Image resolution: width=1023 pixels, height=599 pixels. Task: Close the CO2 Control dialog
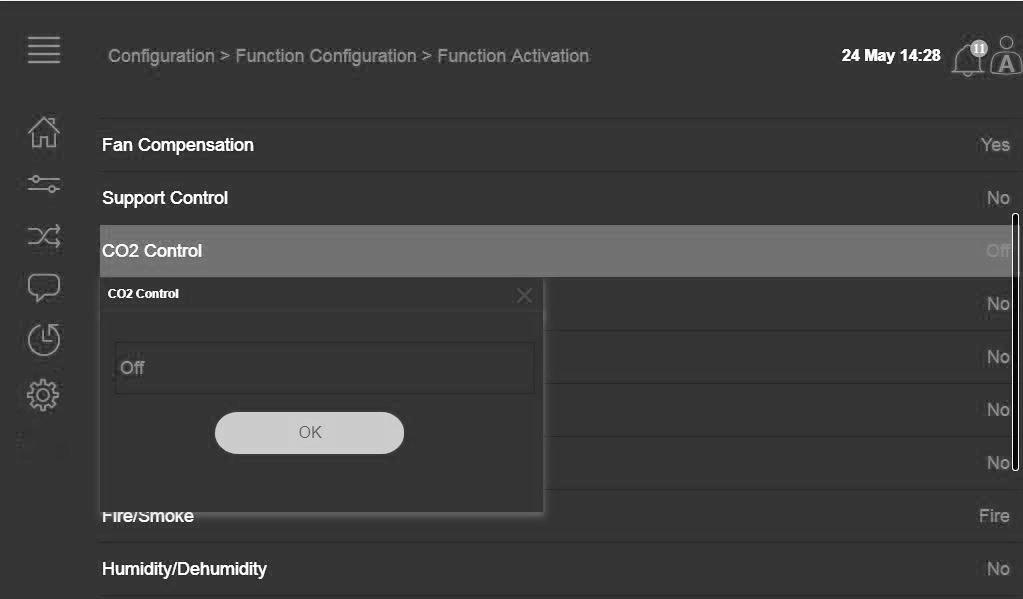(524, 296)
